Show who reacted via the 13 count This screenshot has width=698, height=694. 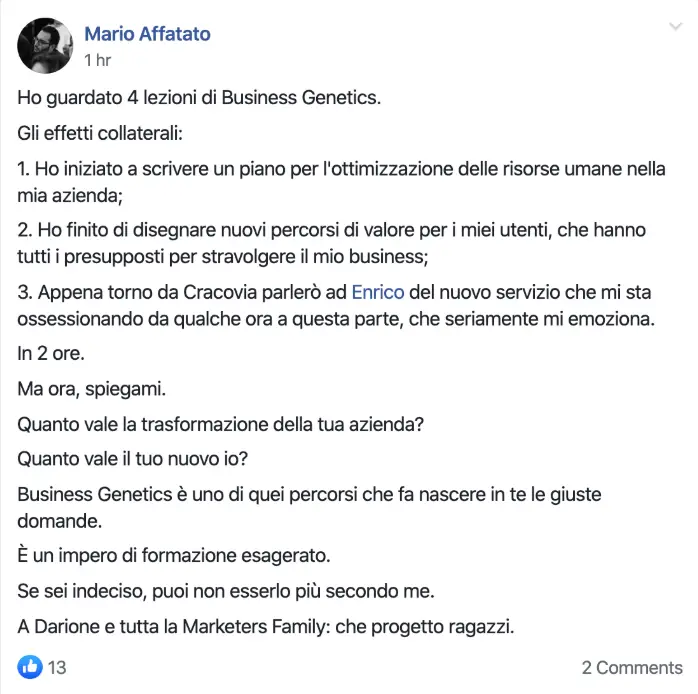point(57,667)
